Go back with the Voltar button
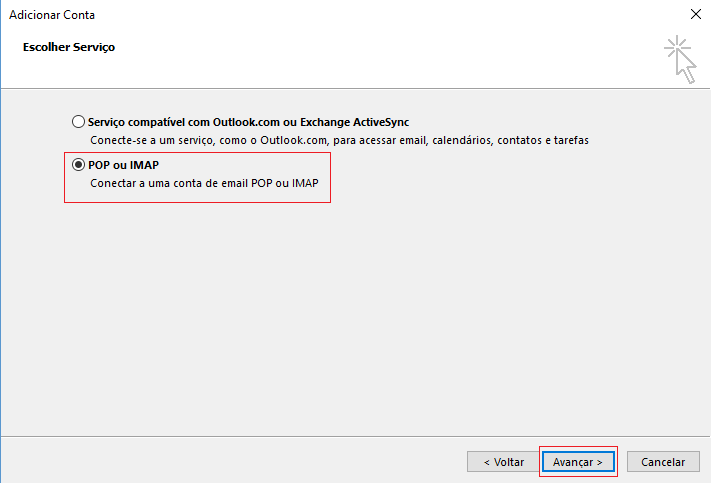The width and height of the screenshot is (711, 483). pos(503,462)
